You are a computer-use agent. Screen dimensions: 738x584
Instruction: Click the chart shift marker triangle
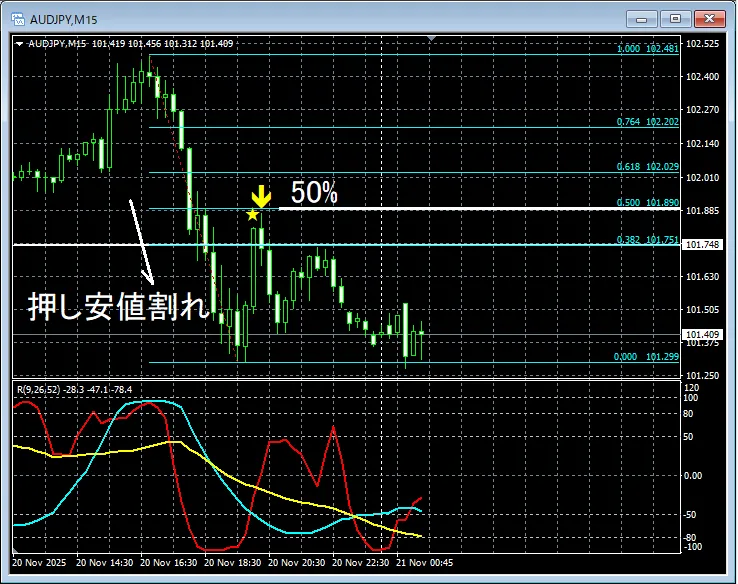pos(432,38)
